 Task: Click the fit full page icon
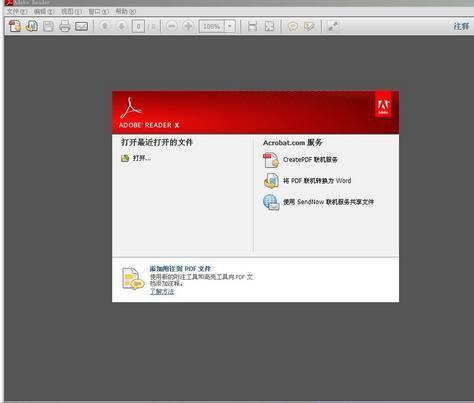(x=269, y=26)
